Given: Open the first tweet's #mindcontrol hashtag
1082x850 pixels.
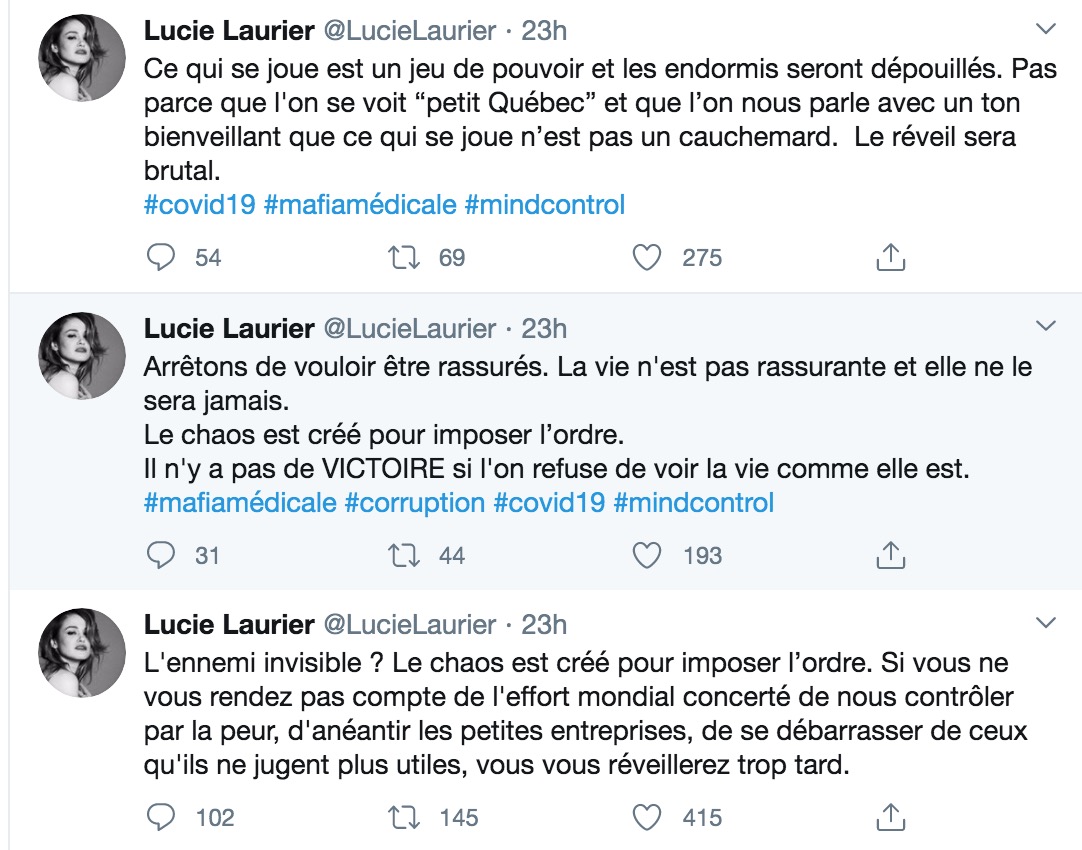Looking at the screenshot, I should pos(545,205).
